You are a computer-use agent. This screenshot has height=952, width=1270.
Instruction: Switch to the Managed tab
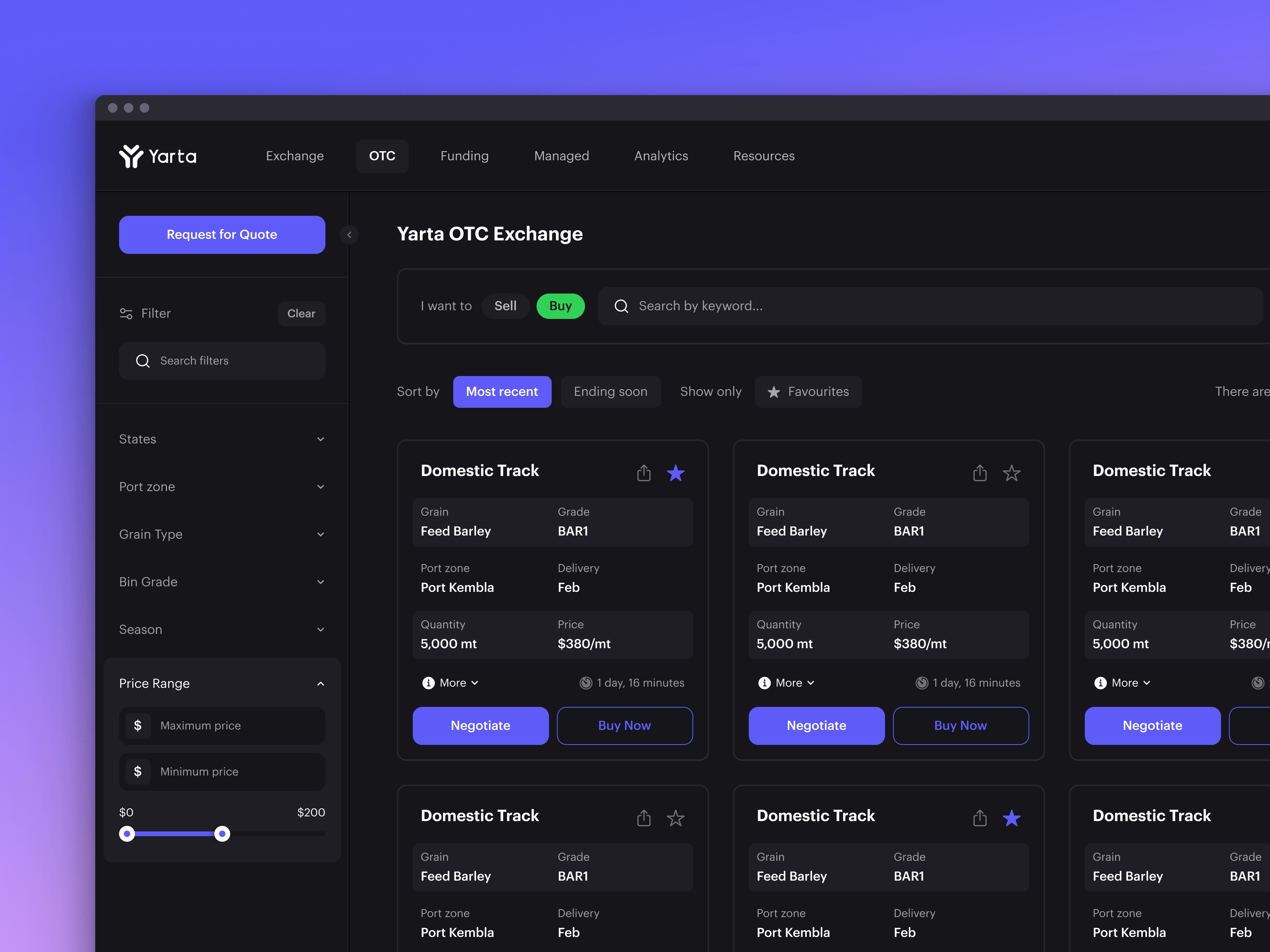tap(562, 156)
